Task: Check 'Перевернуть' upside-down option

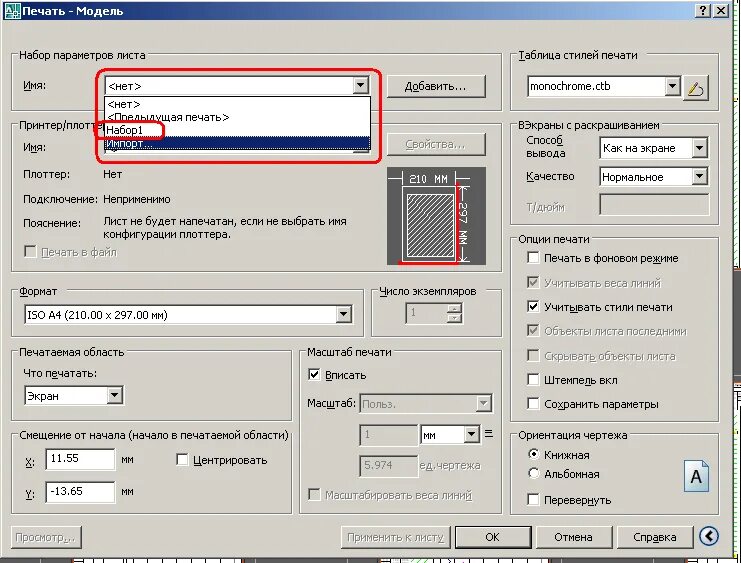Action: (x=533, y=500)
